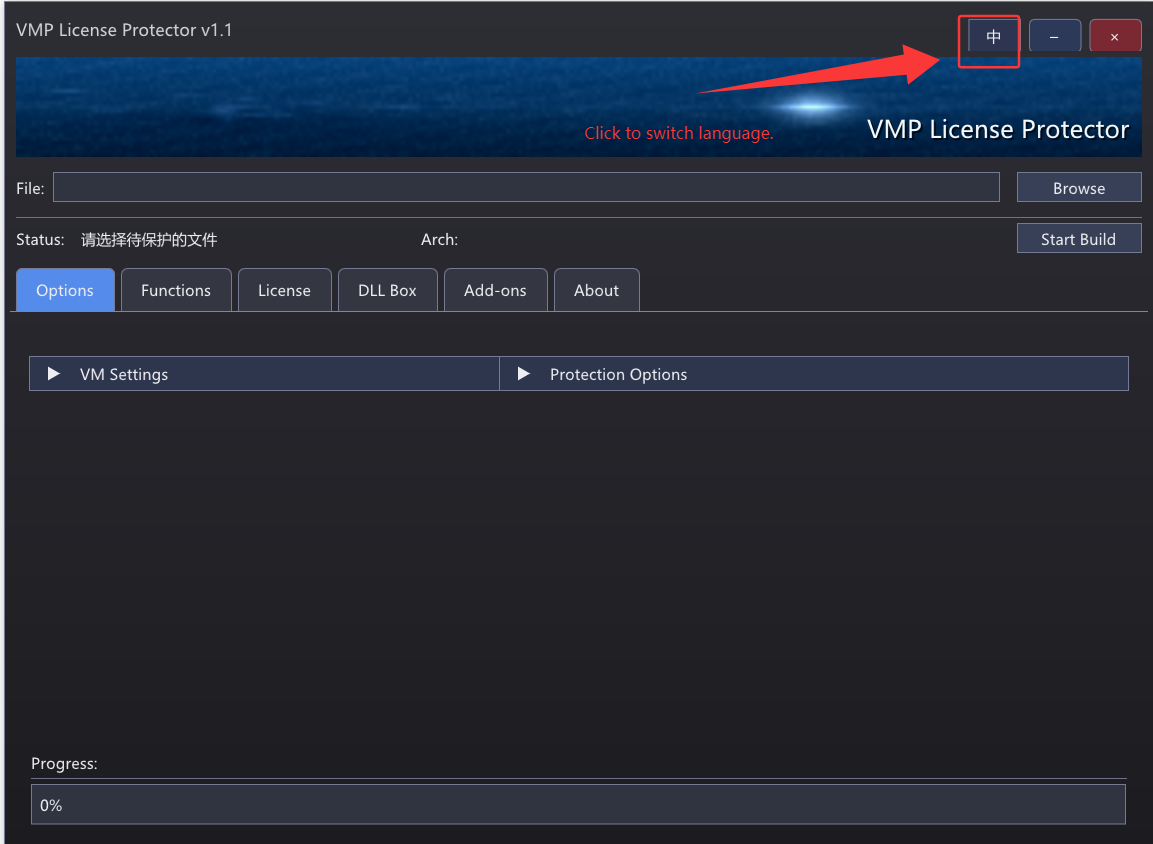Open the License tab
Image resolution: width=1153 pixels, height=844 pixels.
click(x=284, y=290)
